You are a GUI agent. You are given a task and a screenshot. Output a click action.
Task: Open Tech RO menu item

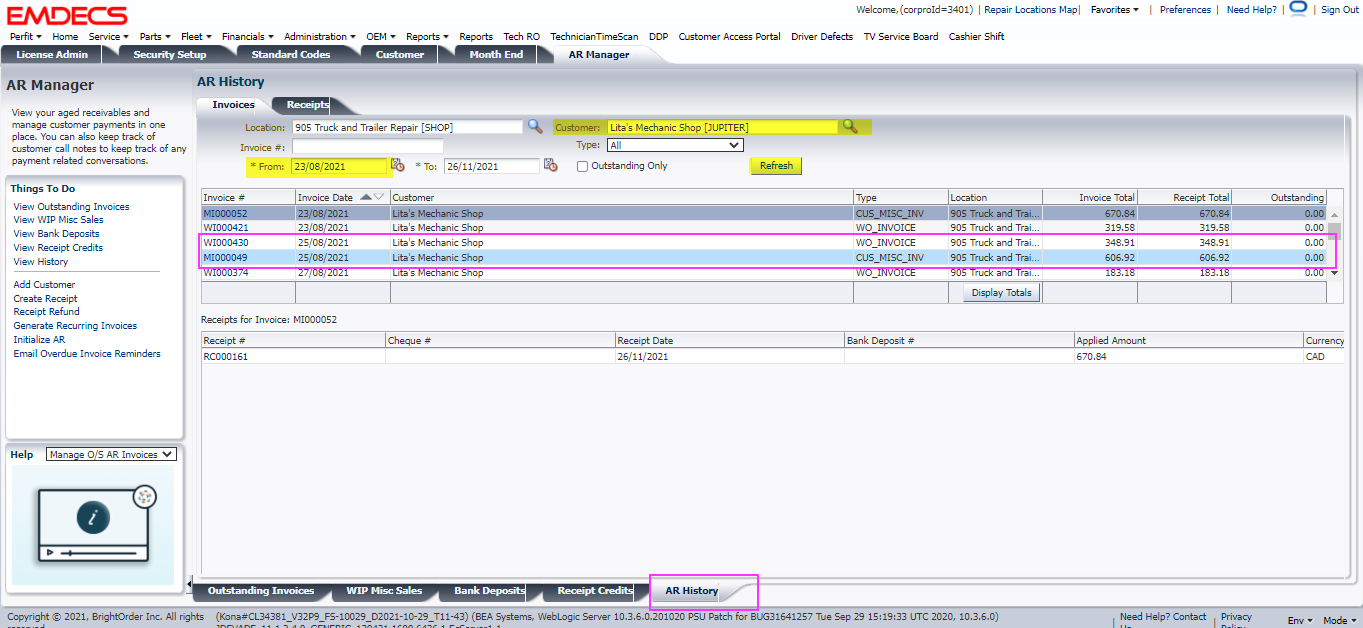[x=521, y=37]
